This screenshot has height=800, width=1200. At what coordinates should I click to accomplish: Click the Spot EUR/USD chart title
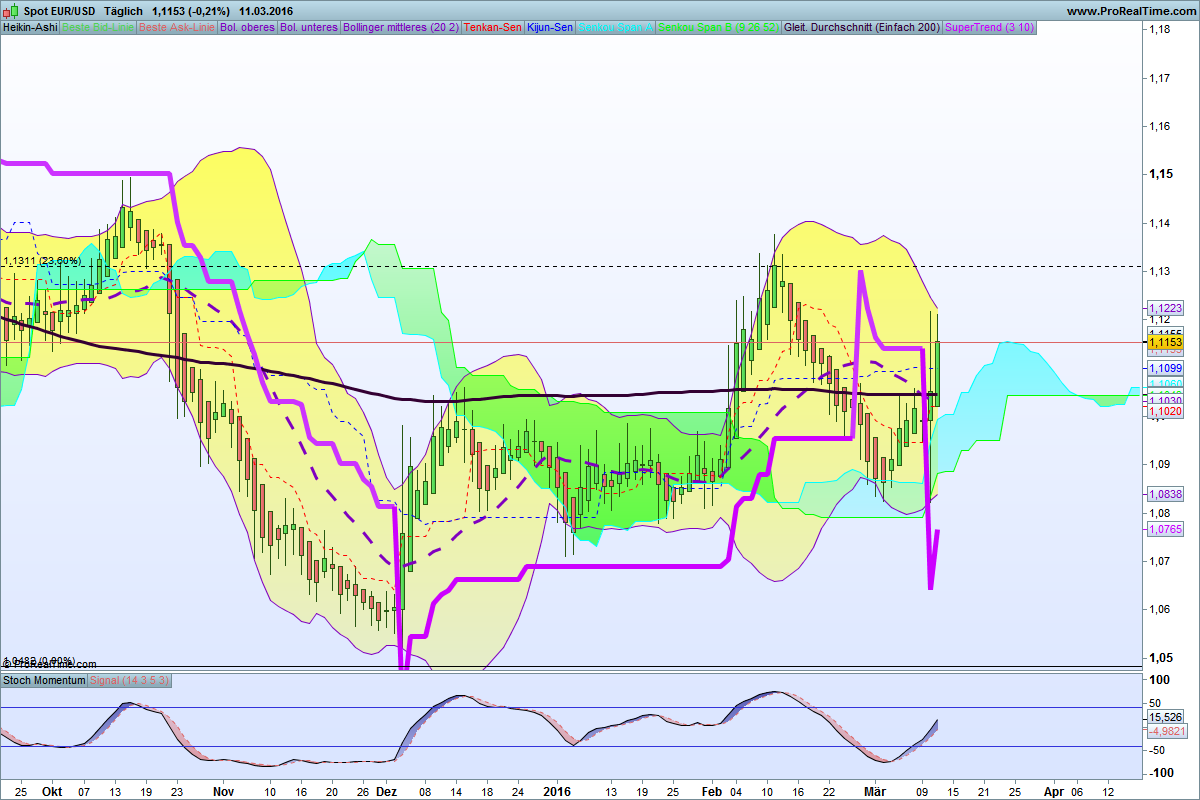tap(60, 11)
